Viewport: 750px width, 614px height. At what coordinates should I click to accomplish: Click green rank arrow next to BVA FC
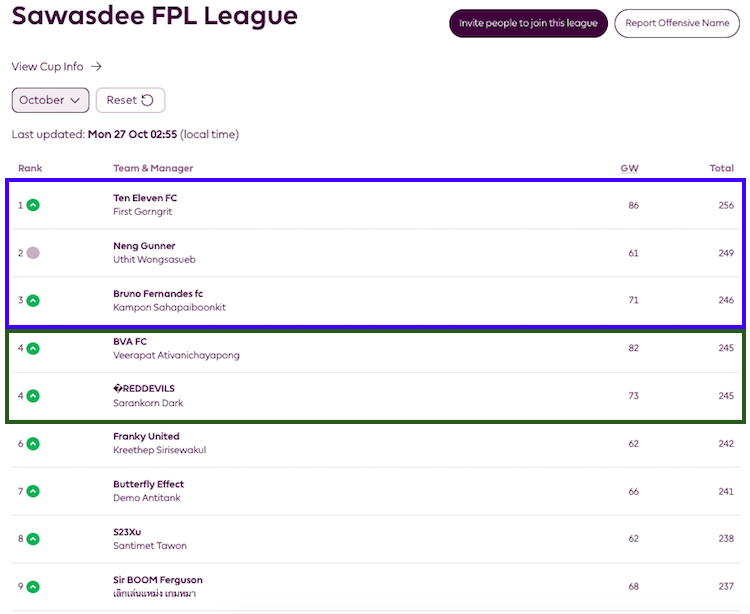[x=33, y=348]
